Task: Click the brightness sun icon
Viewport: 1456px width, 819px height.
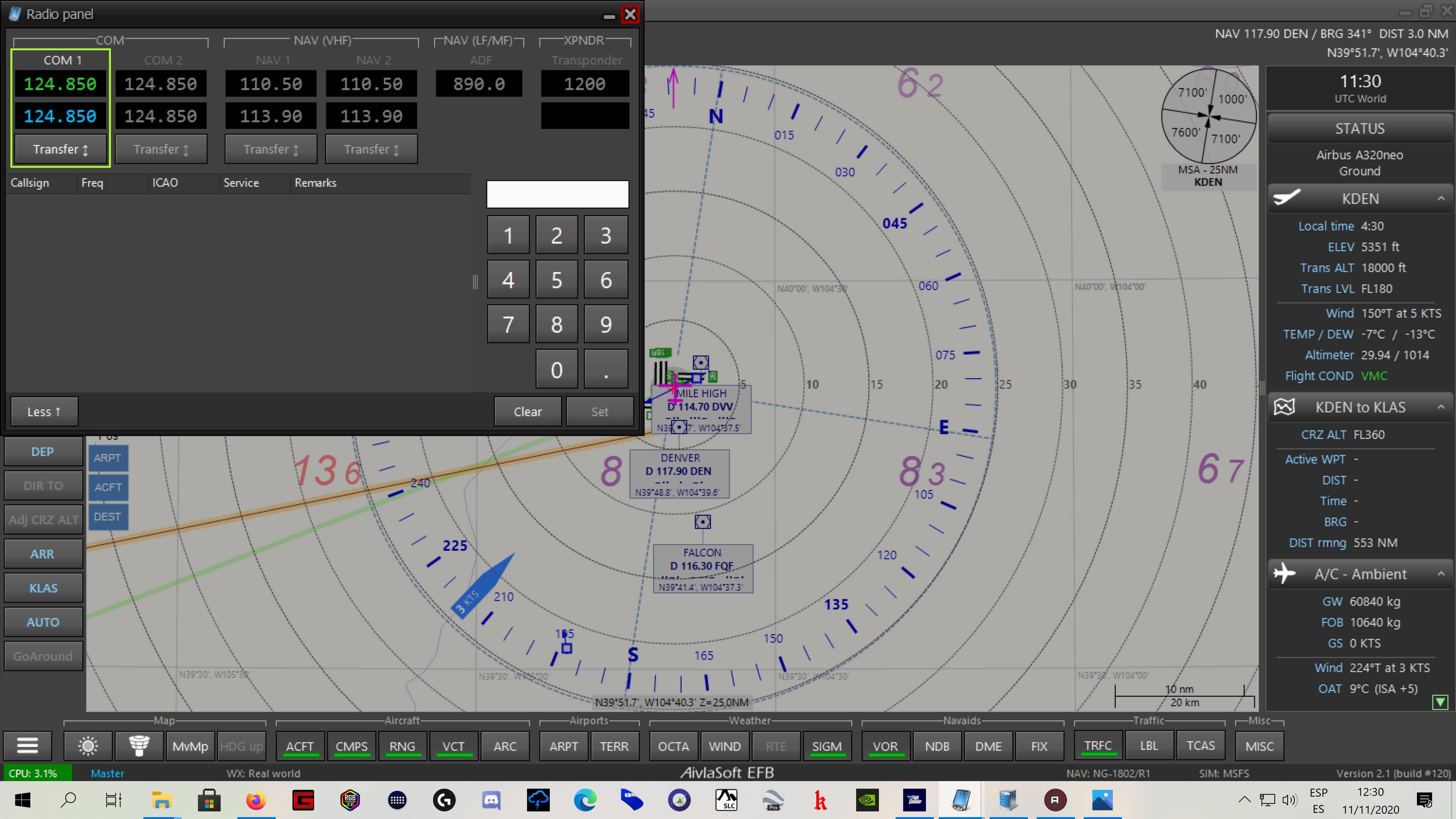Action: (88, 746)
